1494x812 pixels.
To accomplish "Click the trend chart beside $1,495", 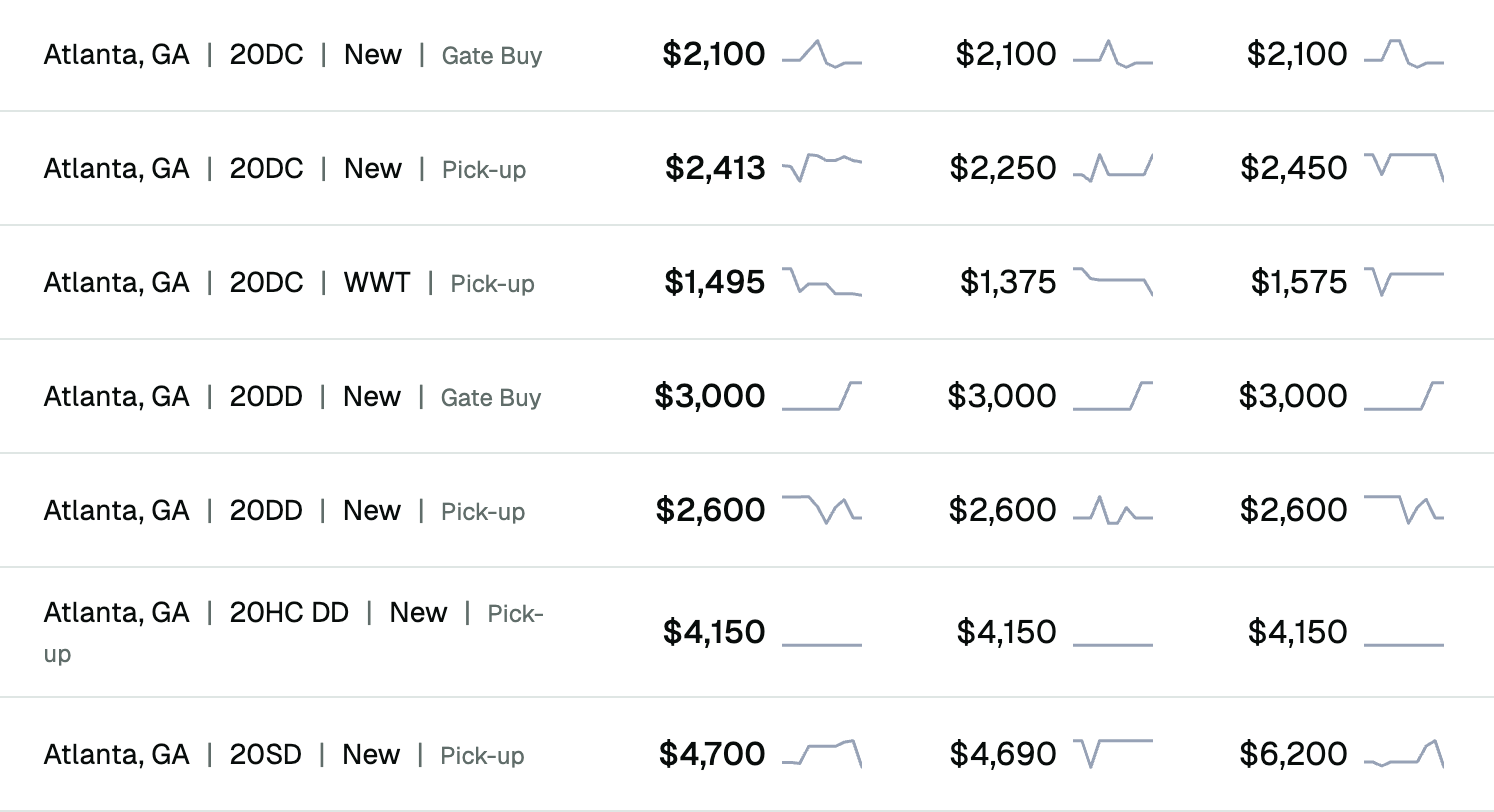I will 821,281.
